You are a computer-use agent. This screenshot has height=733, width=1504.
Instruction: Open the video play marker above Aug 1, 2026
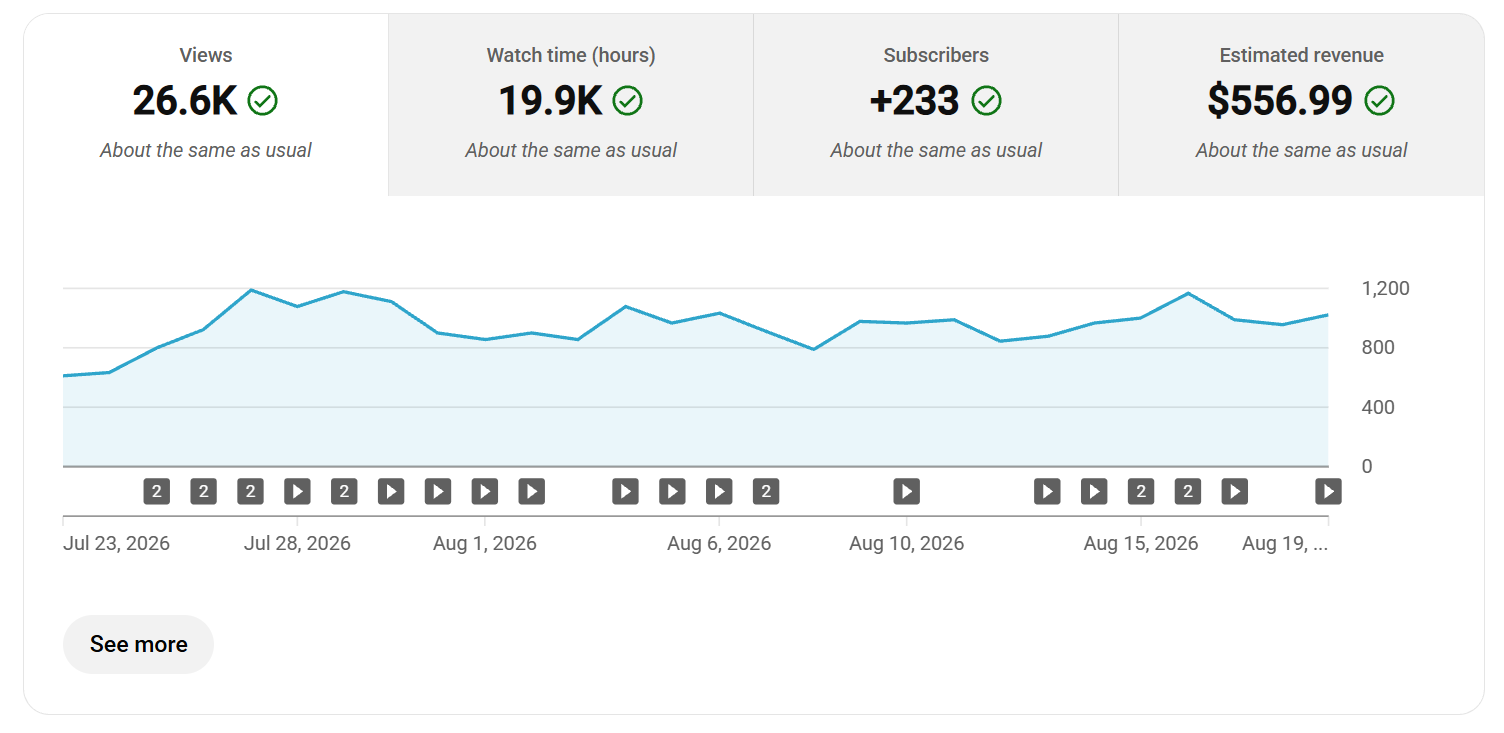(x=485, y=491)
